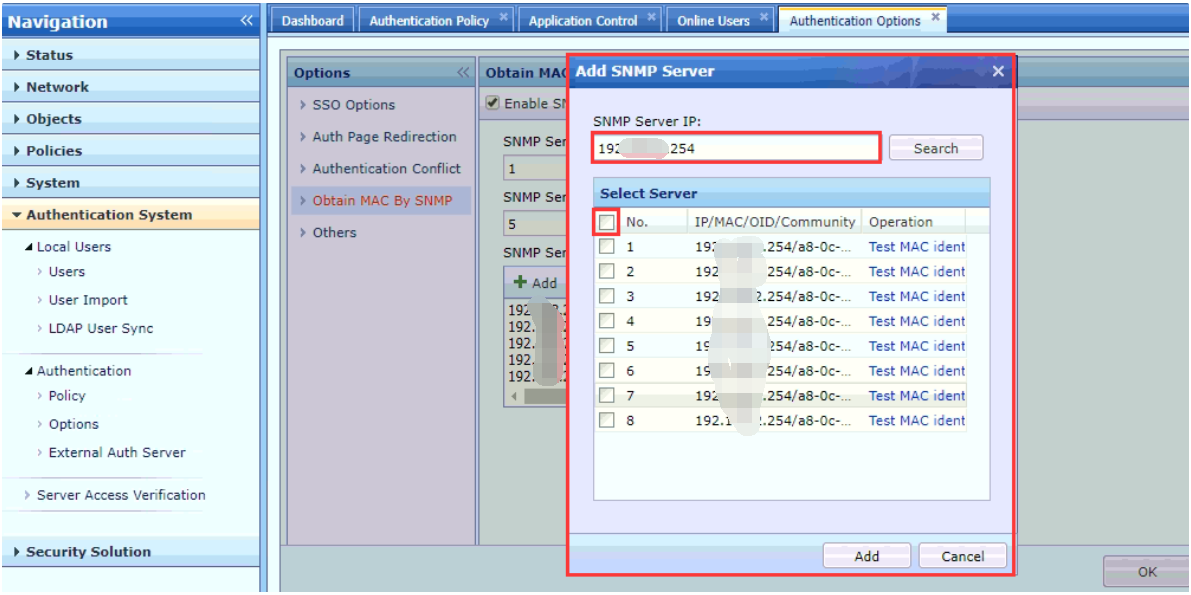The width and height of the screenshot is (1191, 595).
Task: Close the Authentication Options tab
Action: point(935,17)
